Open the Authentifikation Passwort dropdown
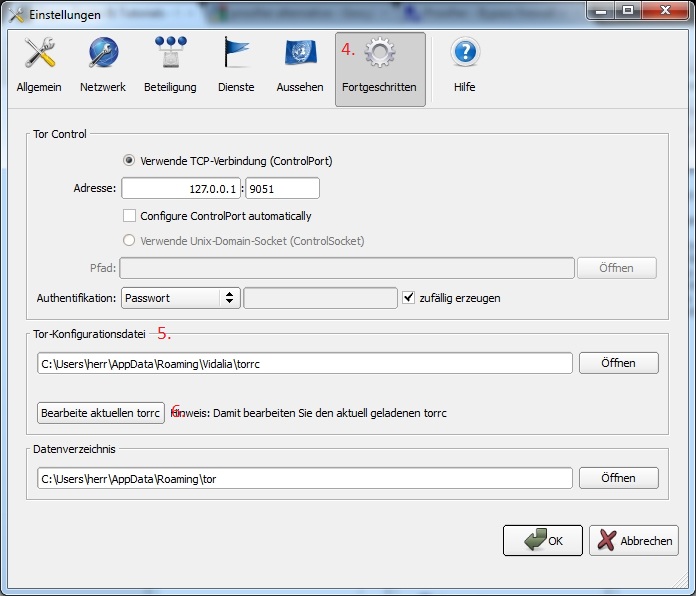The width and height of the screenshot is (696, 596). point(180,298)
